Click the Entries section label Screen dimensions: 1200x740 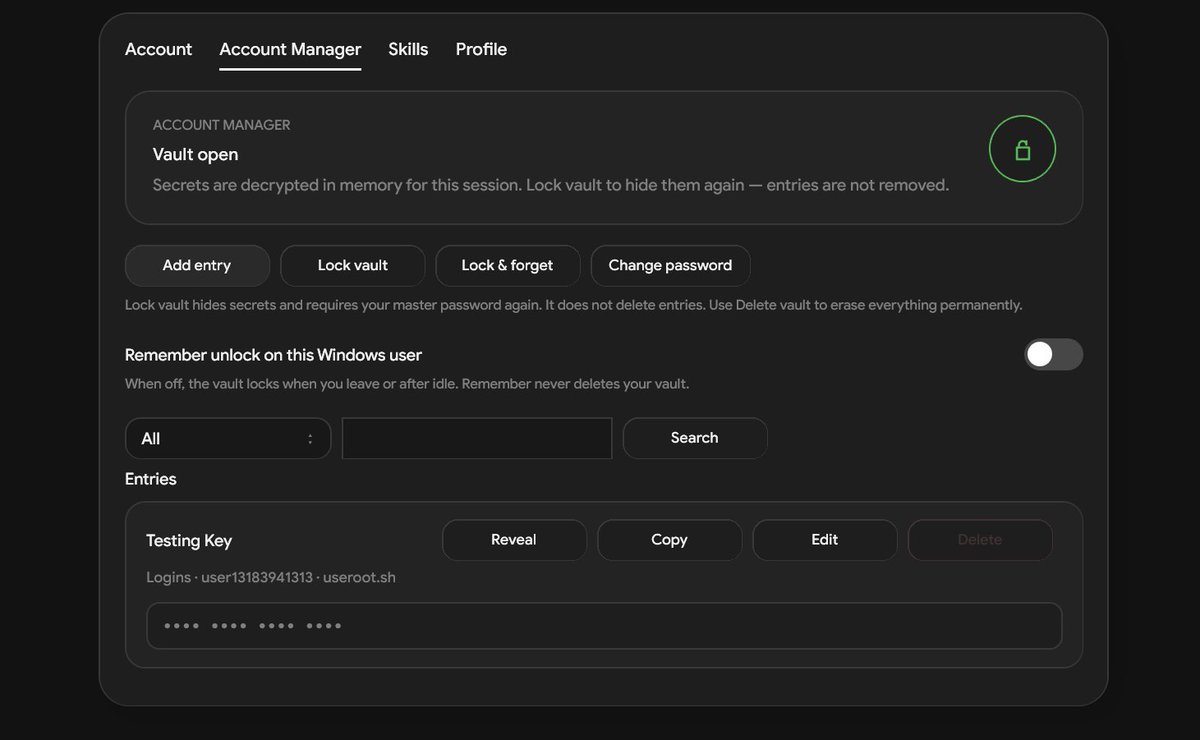point(151,479)
